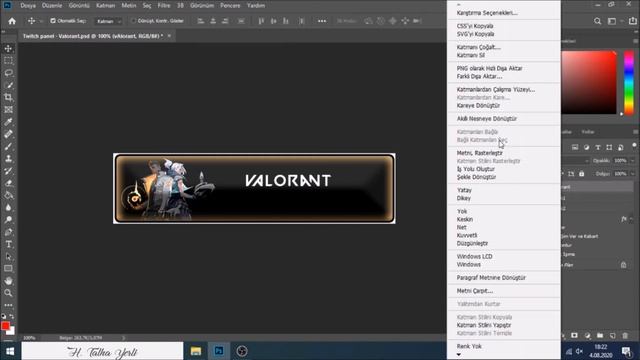Open Photoshop search magnifier icon
640x360 pixels.
(597, 21)
